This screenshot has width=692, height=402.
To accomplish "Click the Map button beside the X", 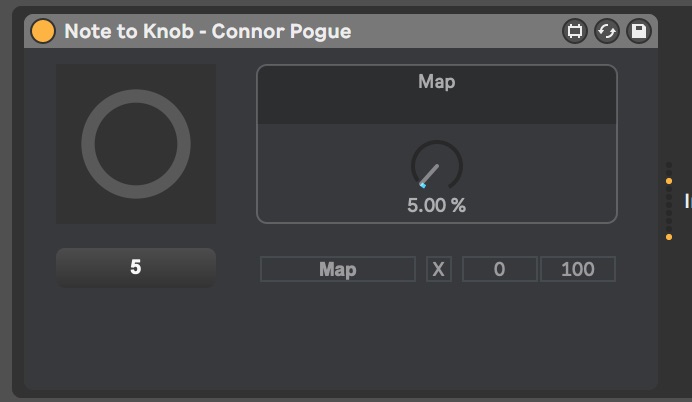I will [x=337, y=269].
